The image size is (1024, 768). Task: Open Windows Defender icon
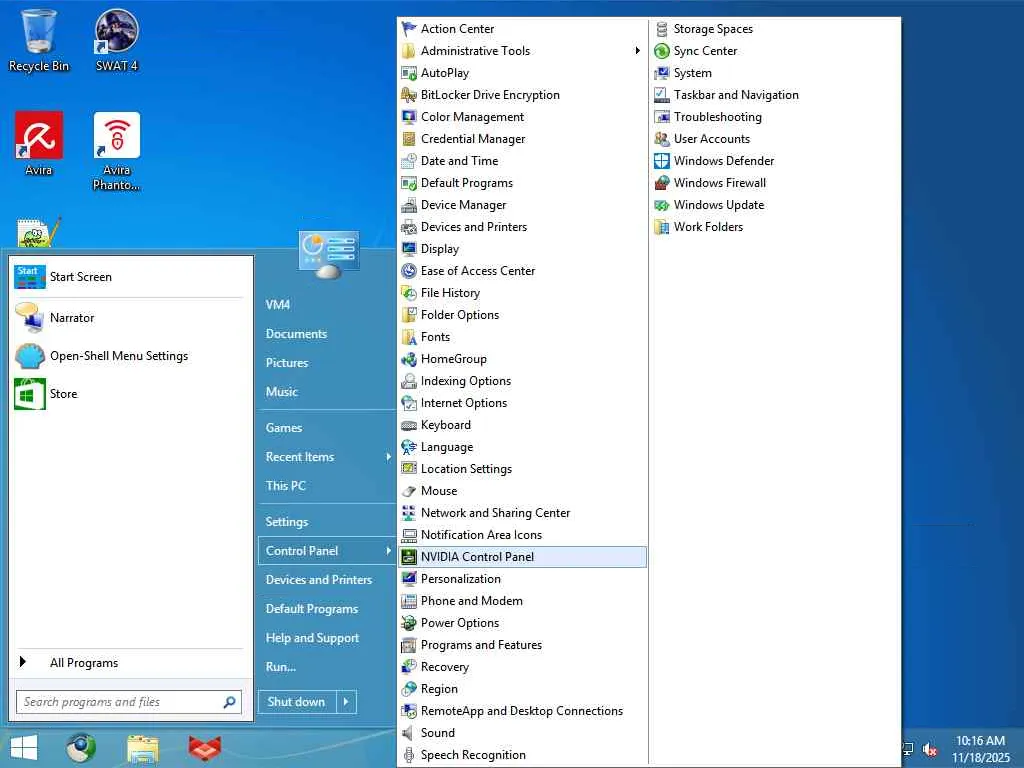pyautogui.click(x=662, y=161)
